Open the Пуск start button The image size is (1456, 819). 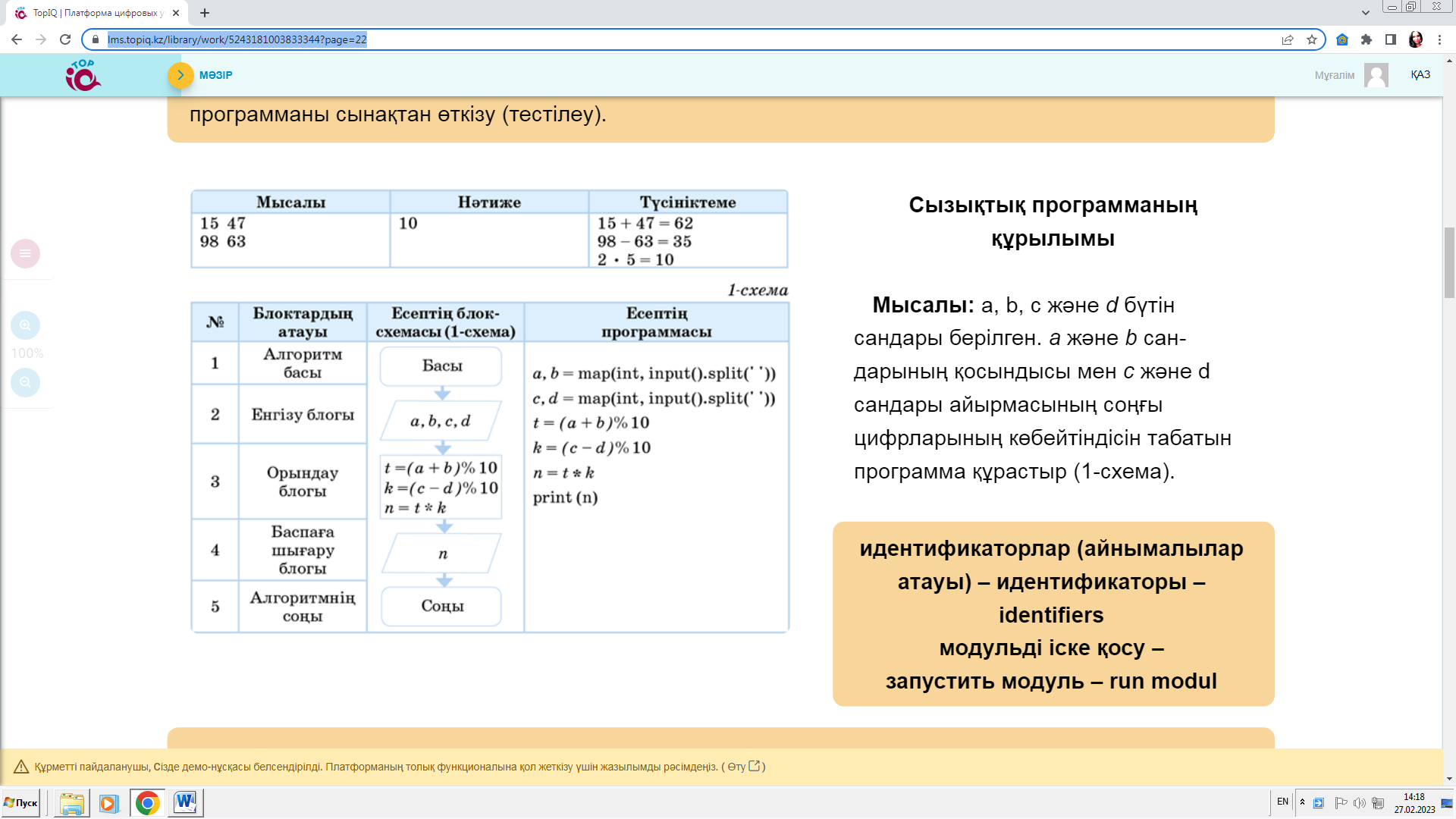point(21,803)
